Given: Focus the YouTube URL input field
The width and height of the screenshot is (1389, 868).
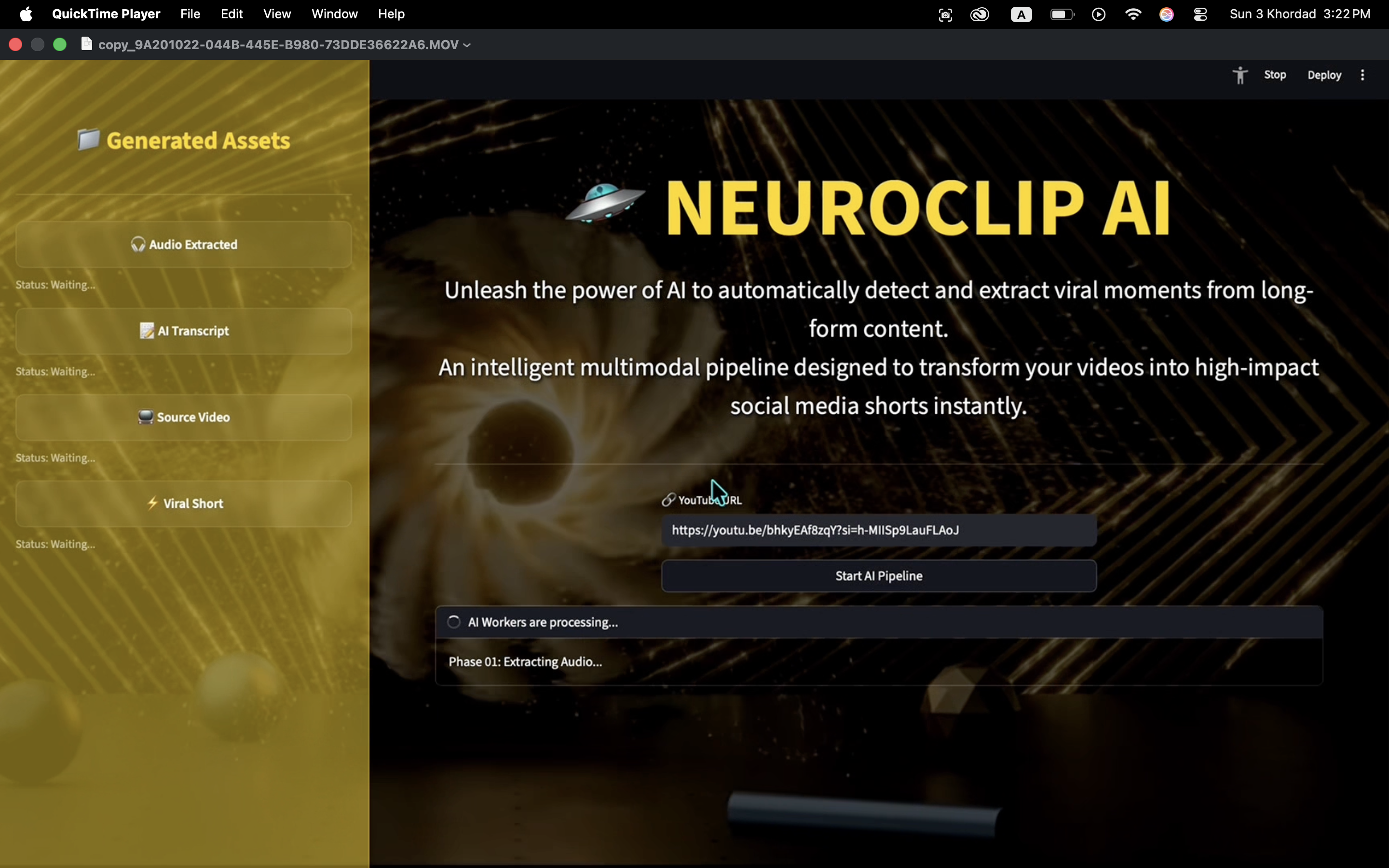Looking at the screenshot, I should tap(879, 530).
